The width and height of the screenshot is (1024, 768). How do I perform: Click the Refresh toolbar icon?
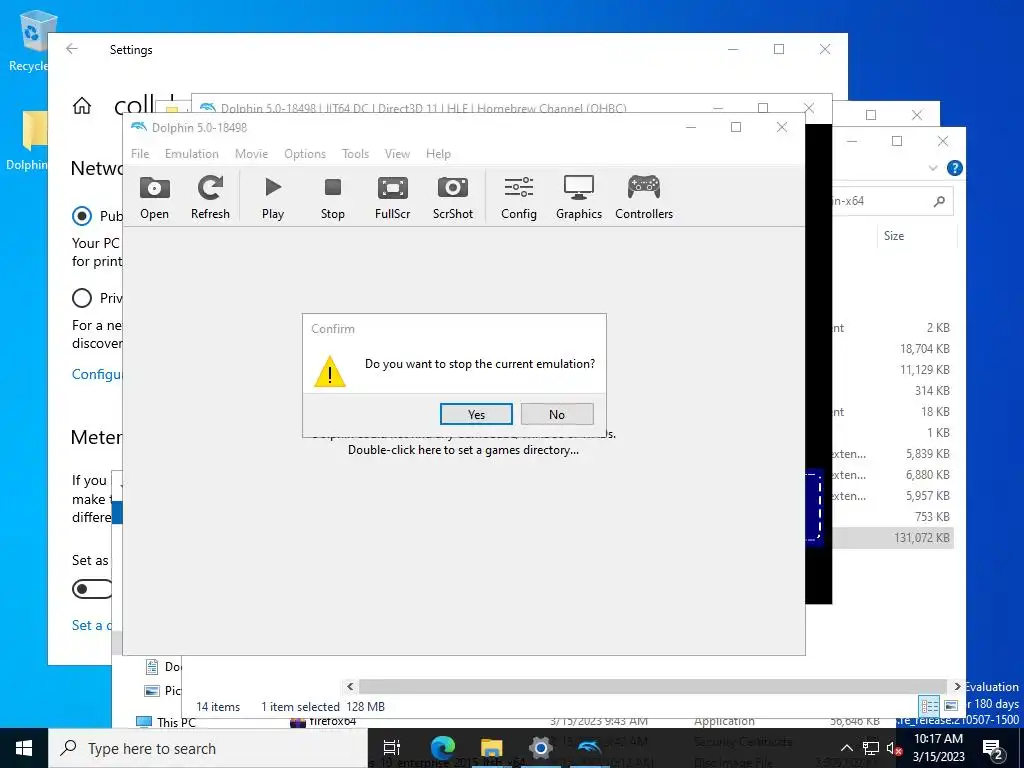(210, 198)
